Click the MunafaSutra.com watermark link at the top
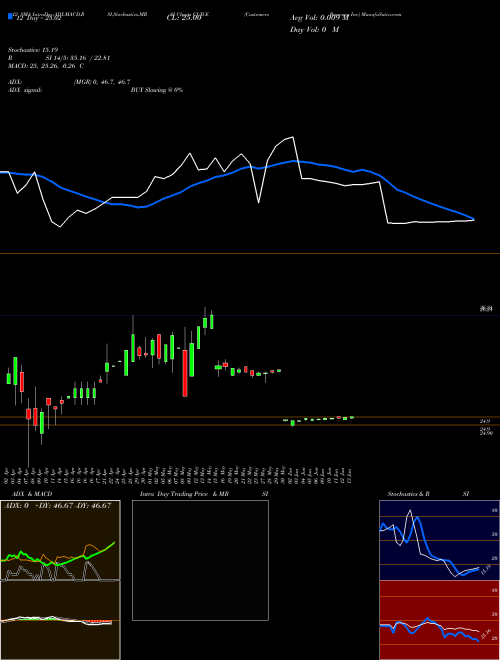 pos(381,14)
